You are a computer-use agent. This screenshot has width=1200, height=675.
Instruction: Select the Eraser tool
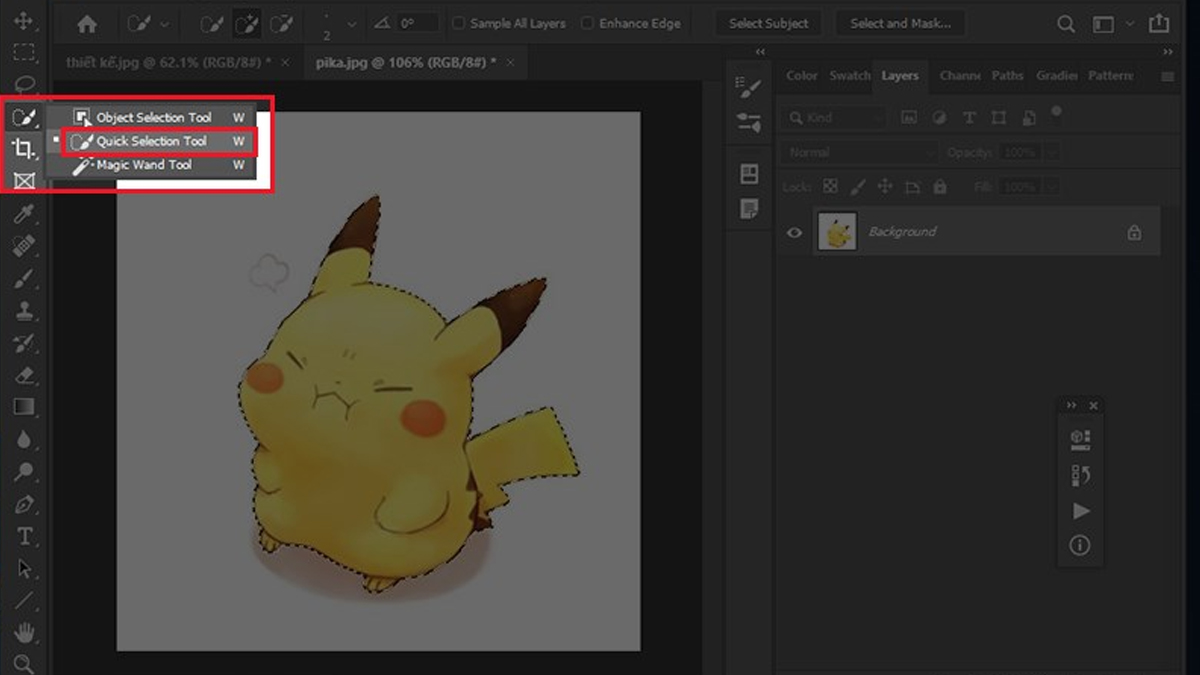click(24, 374)
